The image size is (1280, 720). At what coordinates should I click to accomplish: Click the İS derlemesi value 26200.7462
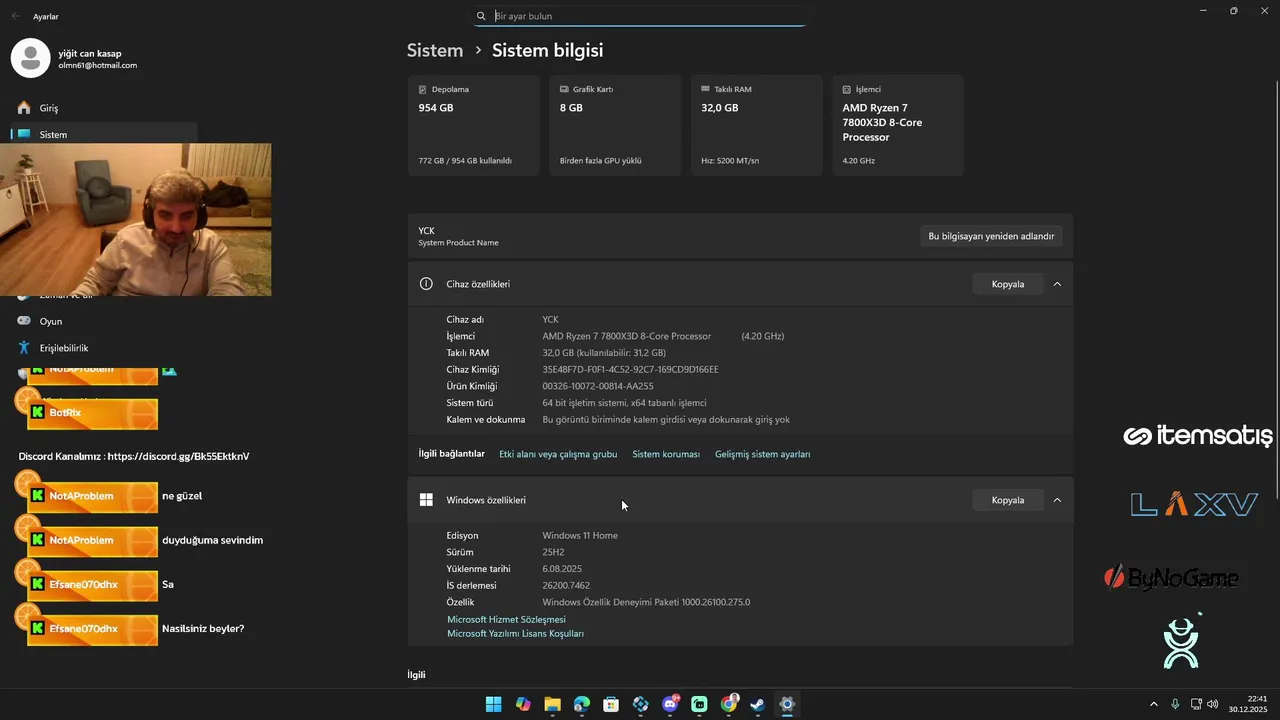[566, 586]
